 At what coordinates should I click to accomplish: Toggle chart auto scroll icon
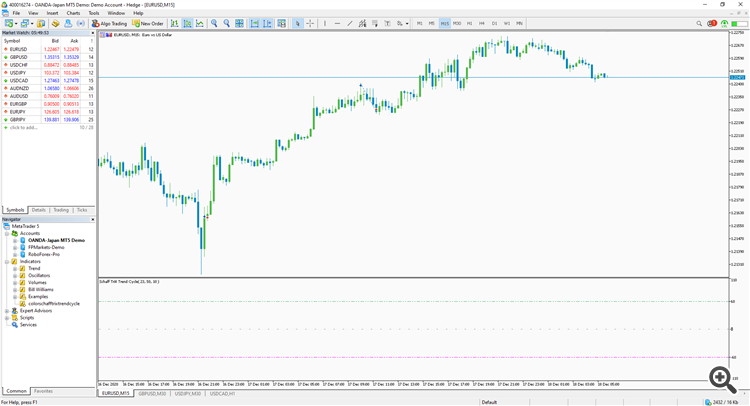(254, 23)
